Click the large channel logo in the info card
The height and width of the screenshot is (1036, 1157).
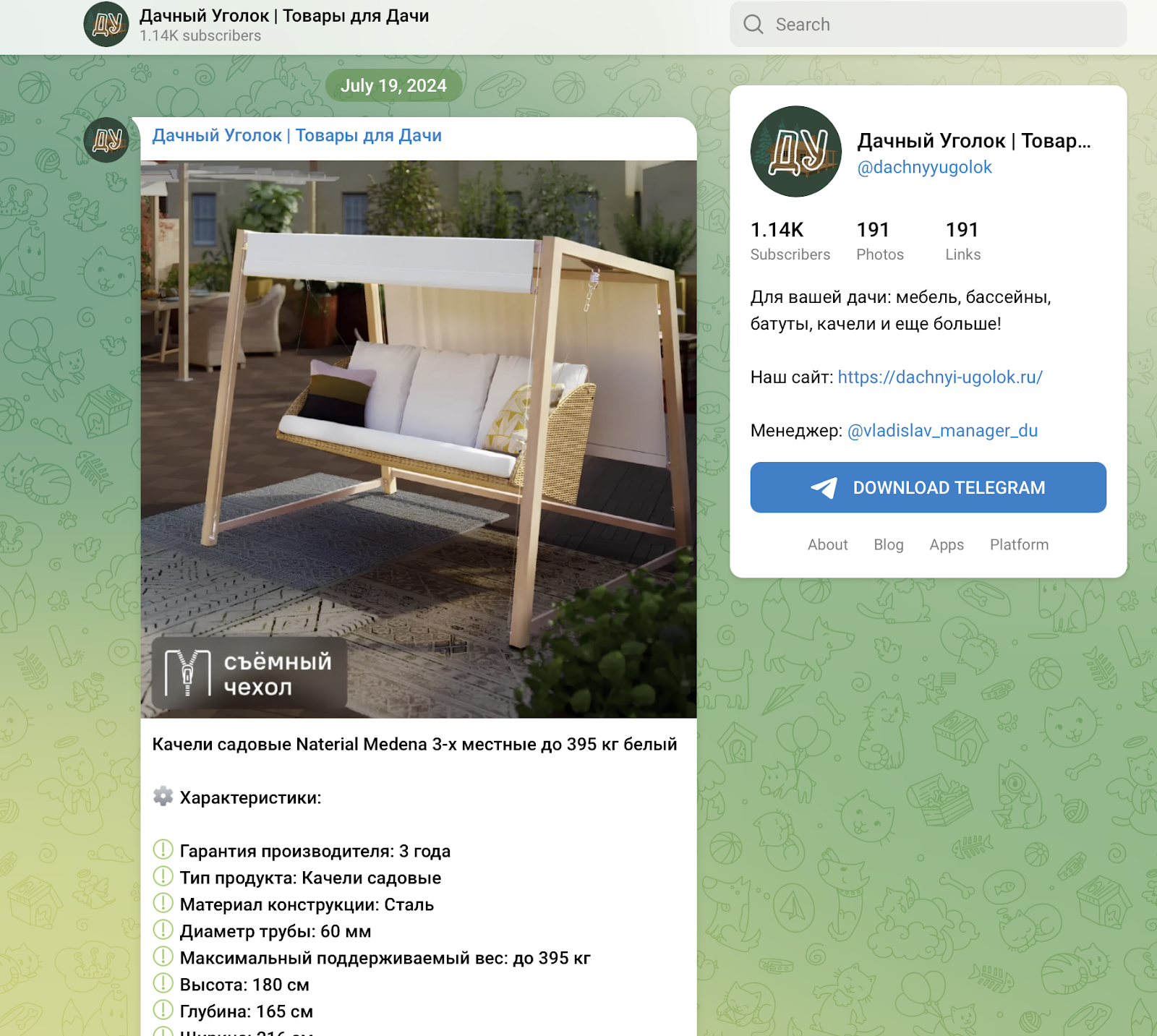tap(796, 152)
